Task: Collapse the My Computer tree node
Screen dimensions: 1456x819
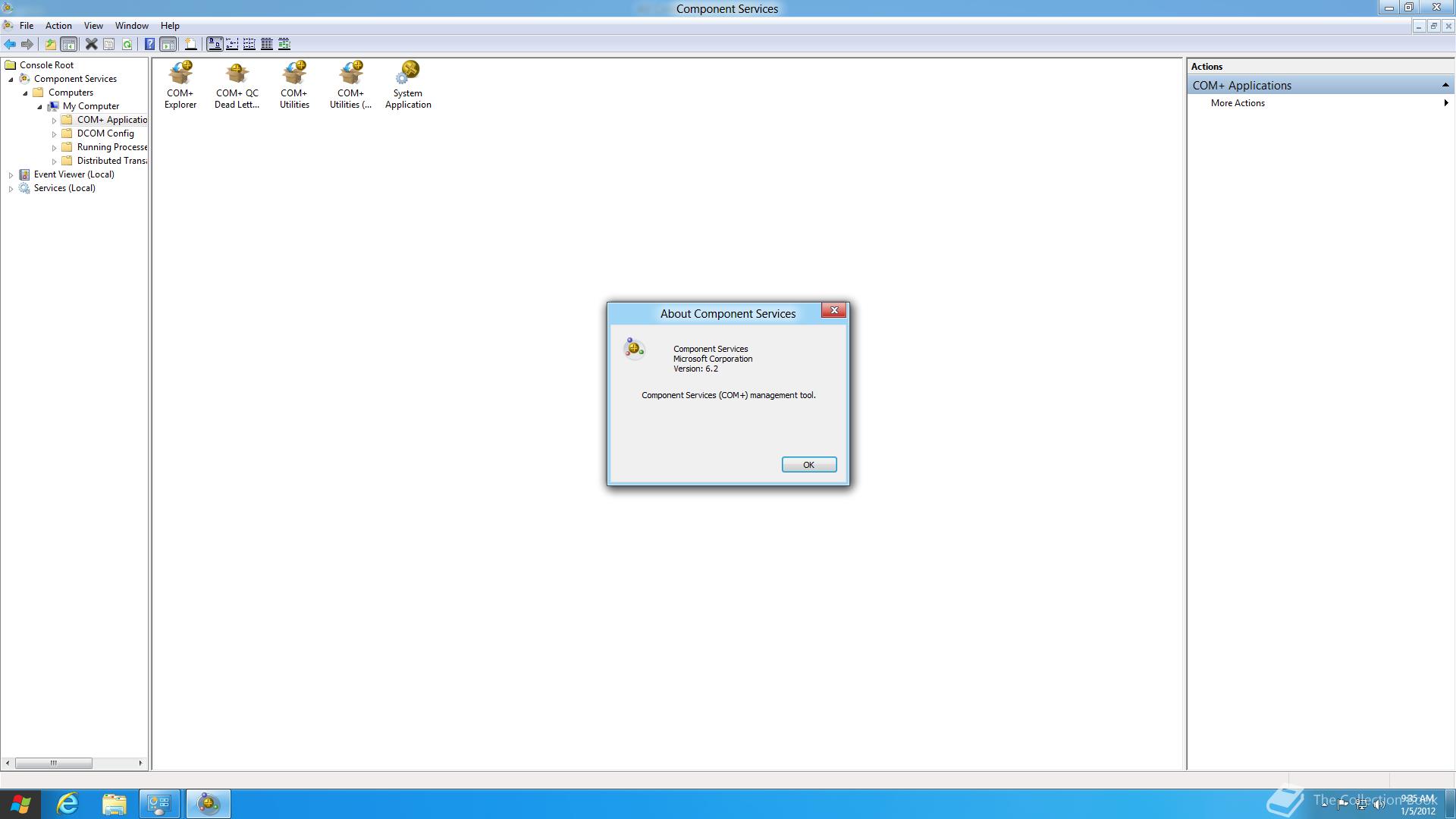Action: click(40, 107)
